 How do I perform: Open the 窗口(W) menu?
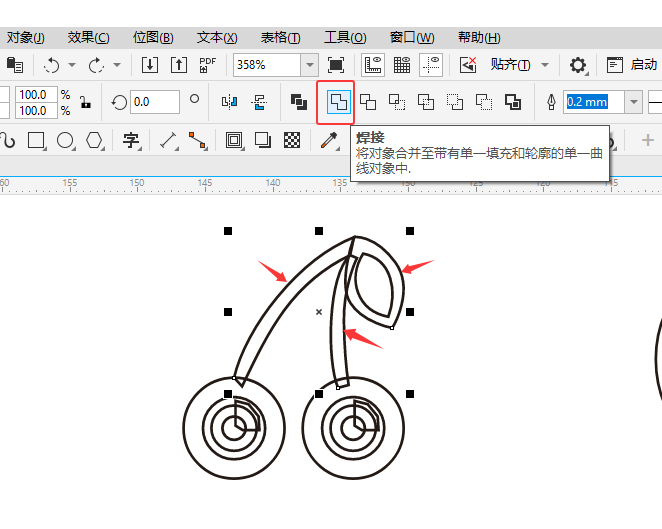pos(412,38)
